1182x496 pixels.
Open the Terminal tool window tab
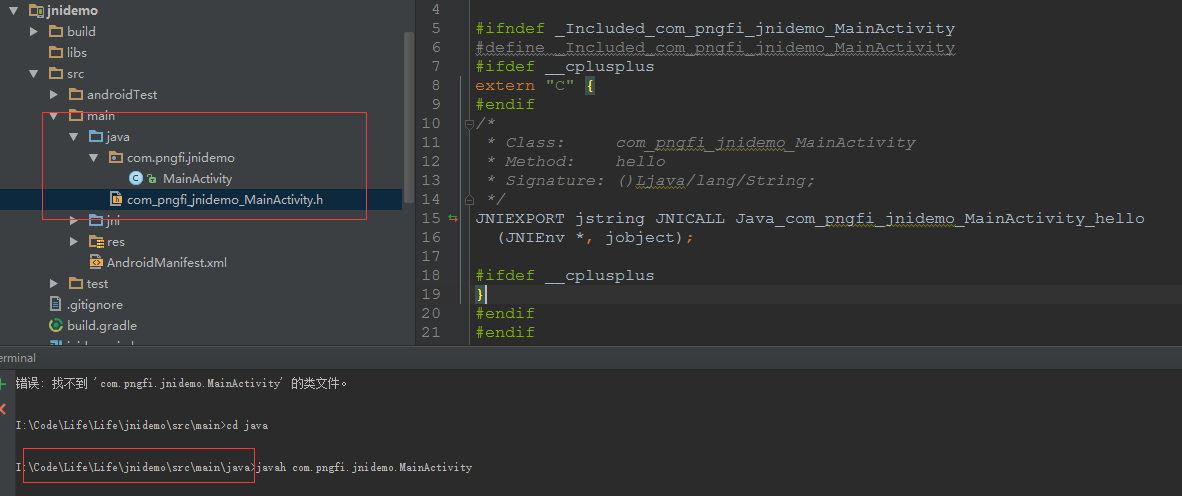18,358
